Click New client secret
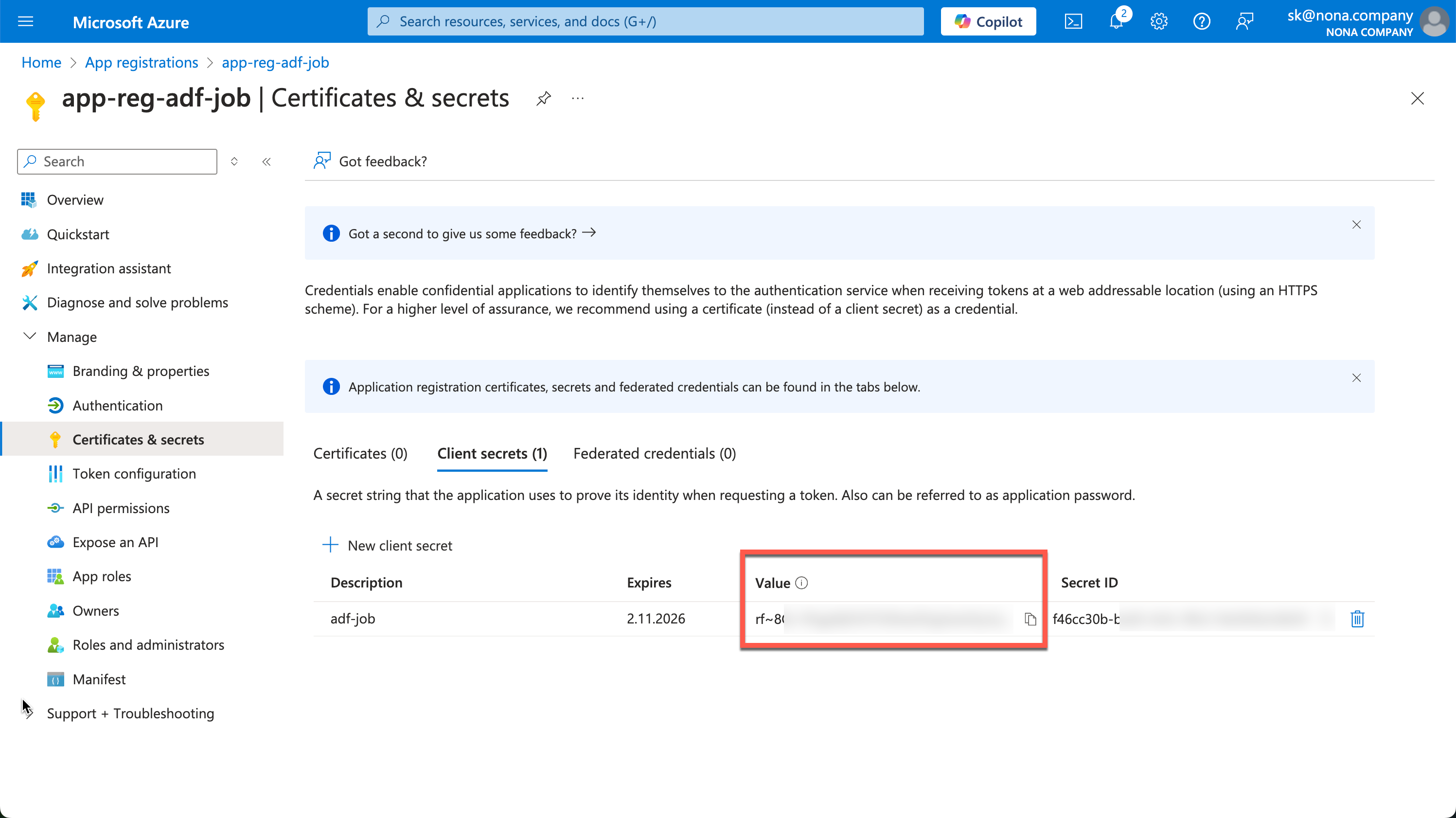 [x=387, y=546]
